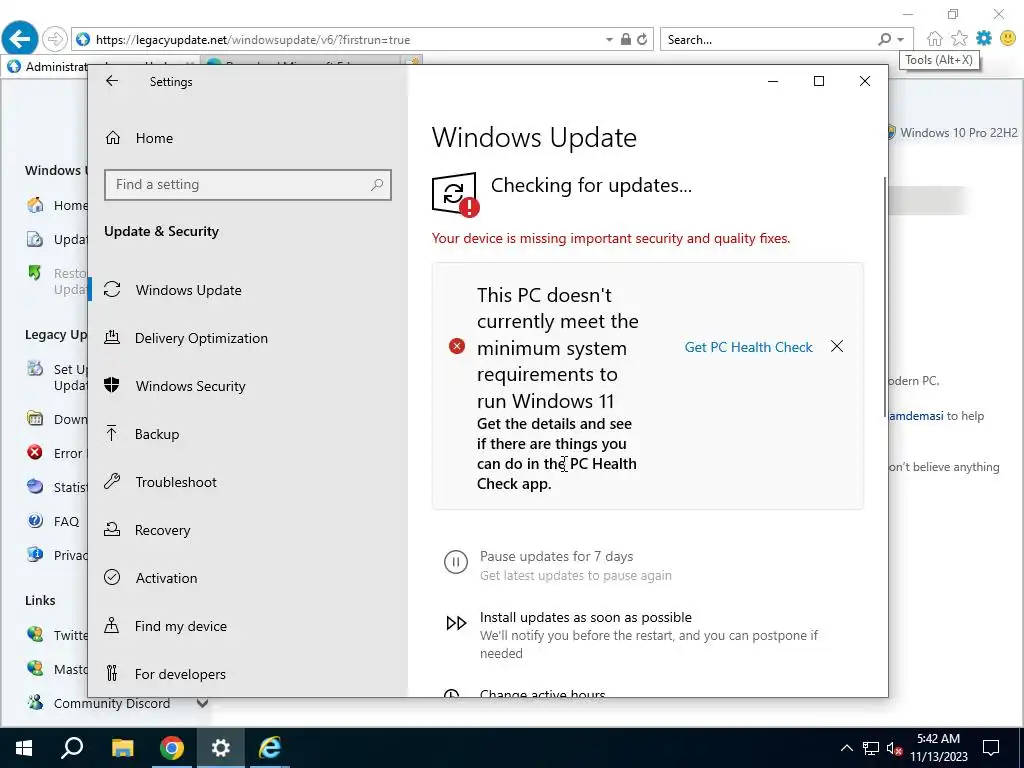Refresh the page in Internet Explorer
Viewport: 1024px width, 768px height.
click(x=643, y=39)
